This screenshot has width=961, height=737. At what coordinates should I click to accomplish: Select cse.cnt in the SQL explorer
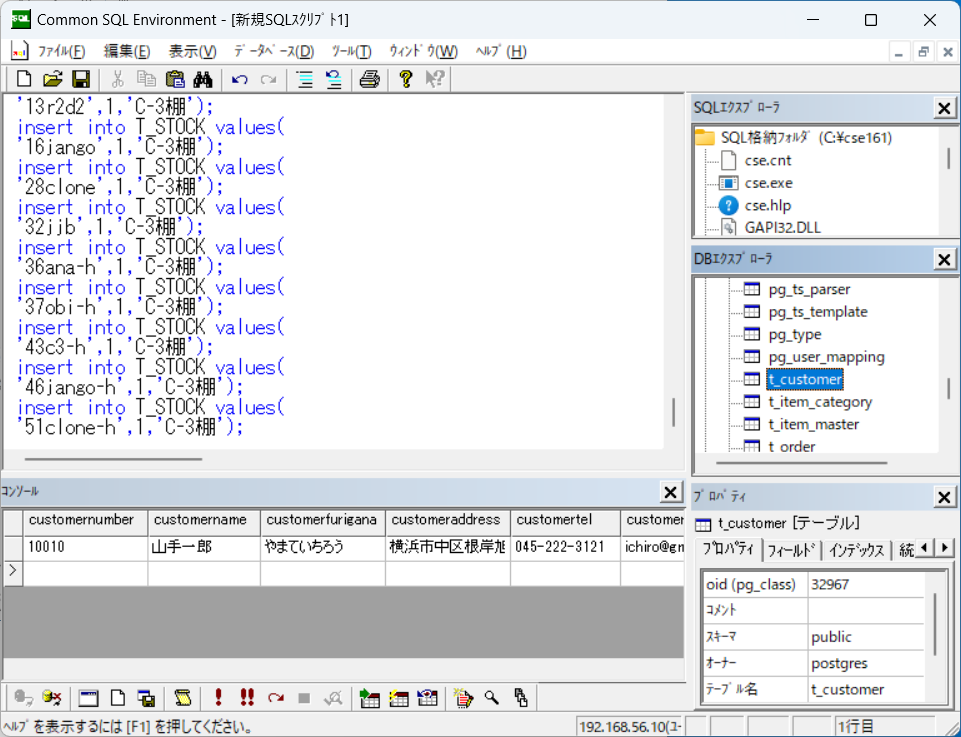[x=767, y=161]
